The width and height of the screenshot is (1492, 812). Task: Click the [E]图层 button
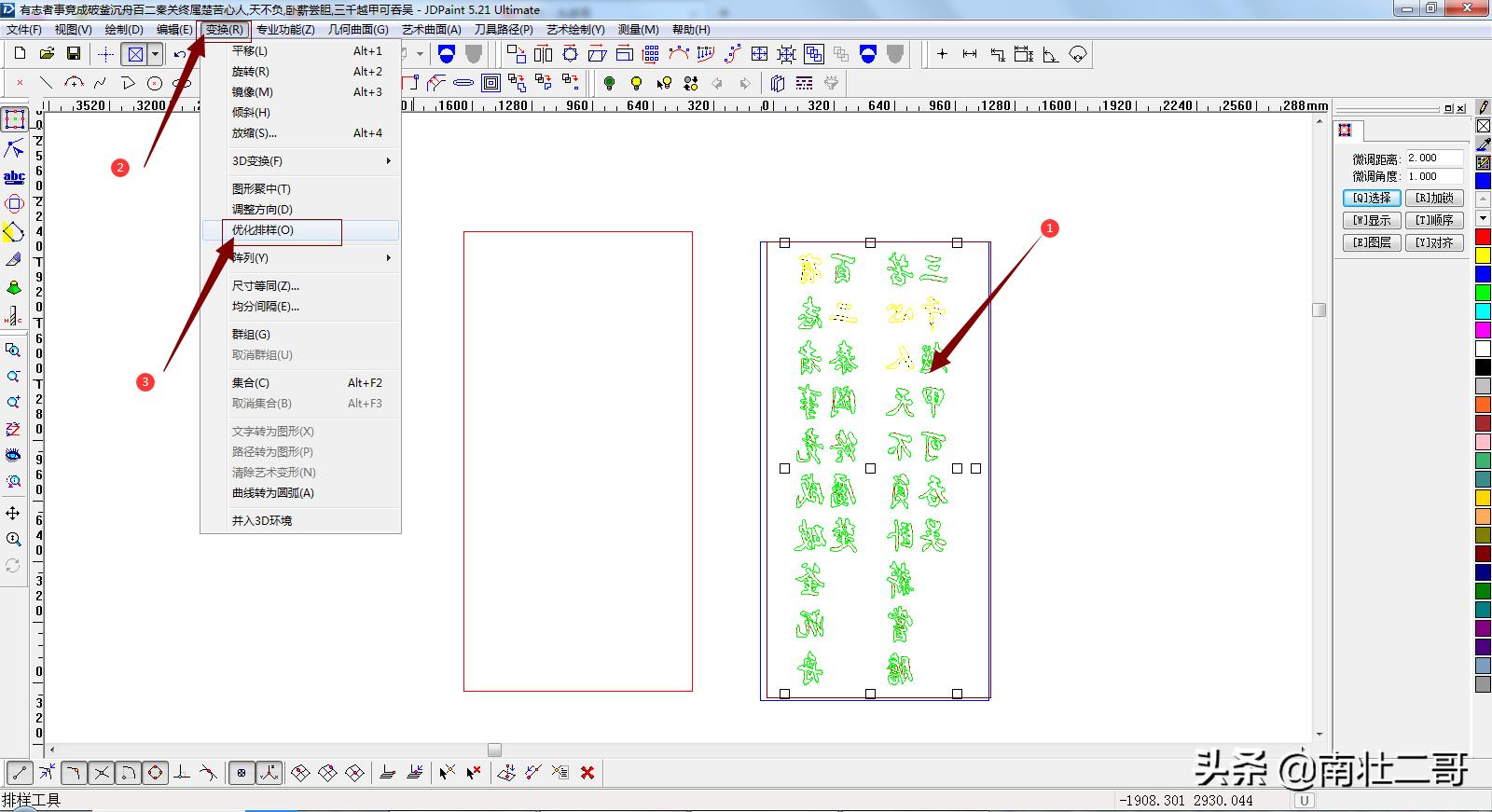1372,242
